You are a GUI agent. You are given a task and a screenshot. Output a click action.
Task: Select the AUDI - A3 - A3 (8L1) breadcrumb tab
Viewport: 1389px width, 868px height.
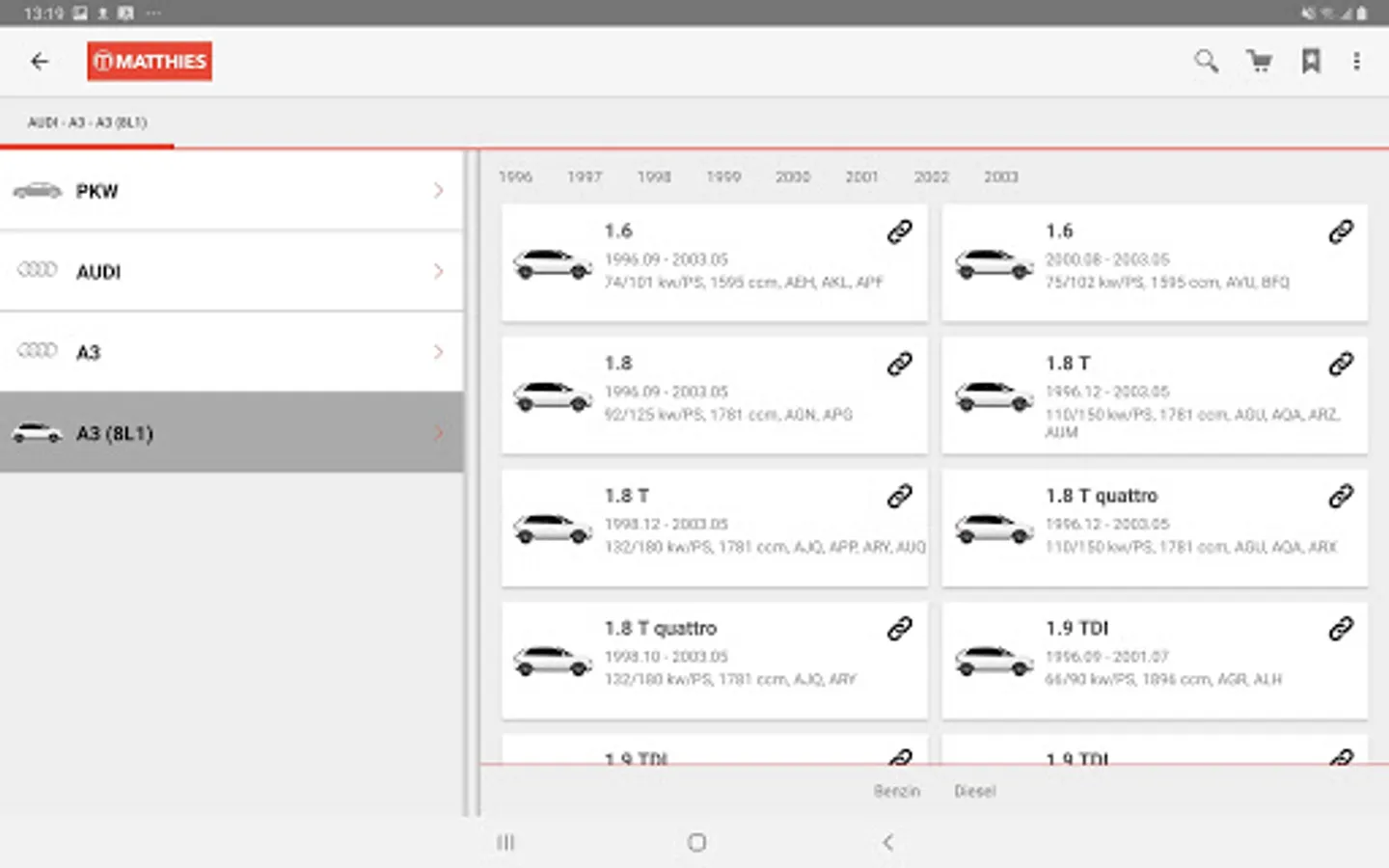pos(87,122)
